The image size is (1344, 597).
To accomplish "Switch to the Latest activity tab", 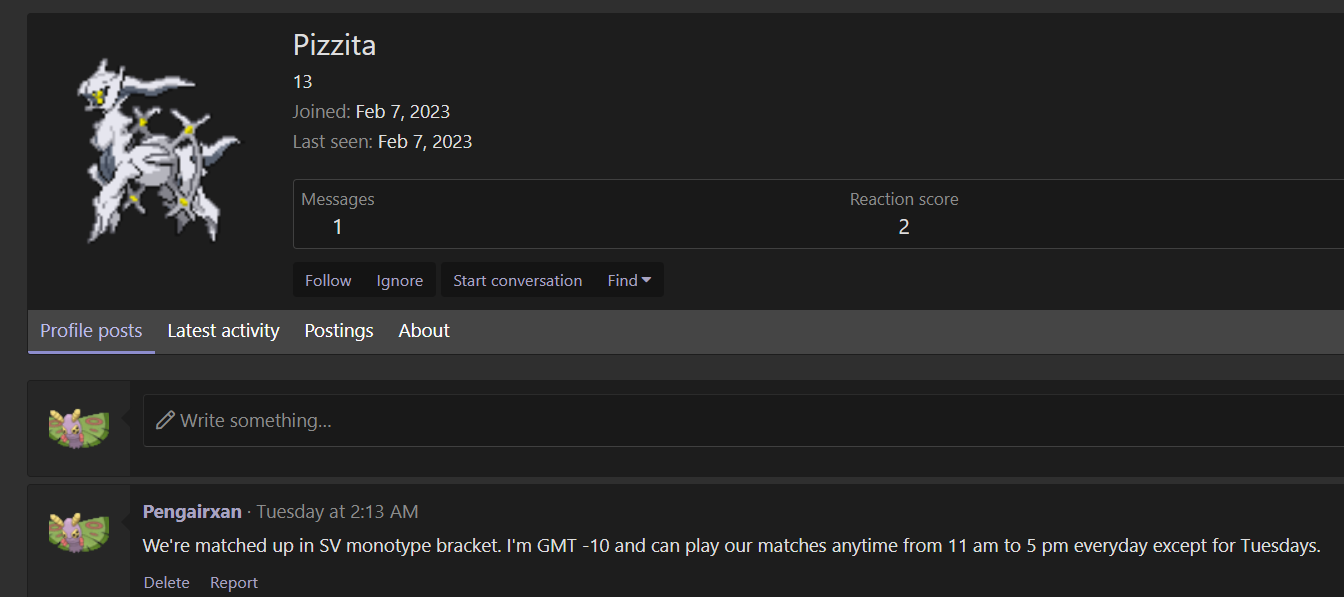I will click(223, 331).
